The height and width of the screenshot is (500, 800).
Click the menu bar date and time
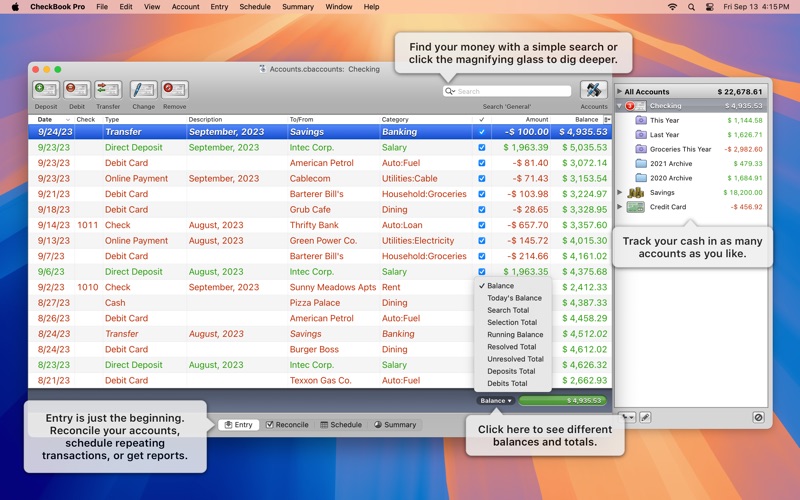pos(756,7)
